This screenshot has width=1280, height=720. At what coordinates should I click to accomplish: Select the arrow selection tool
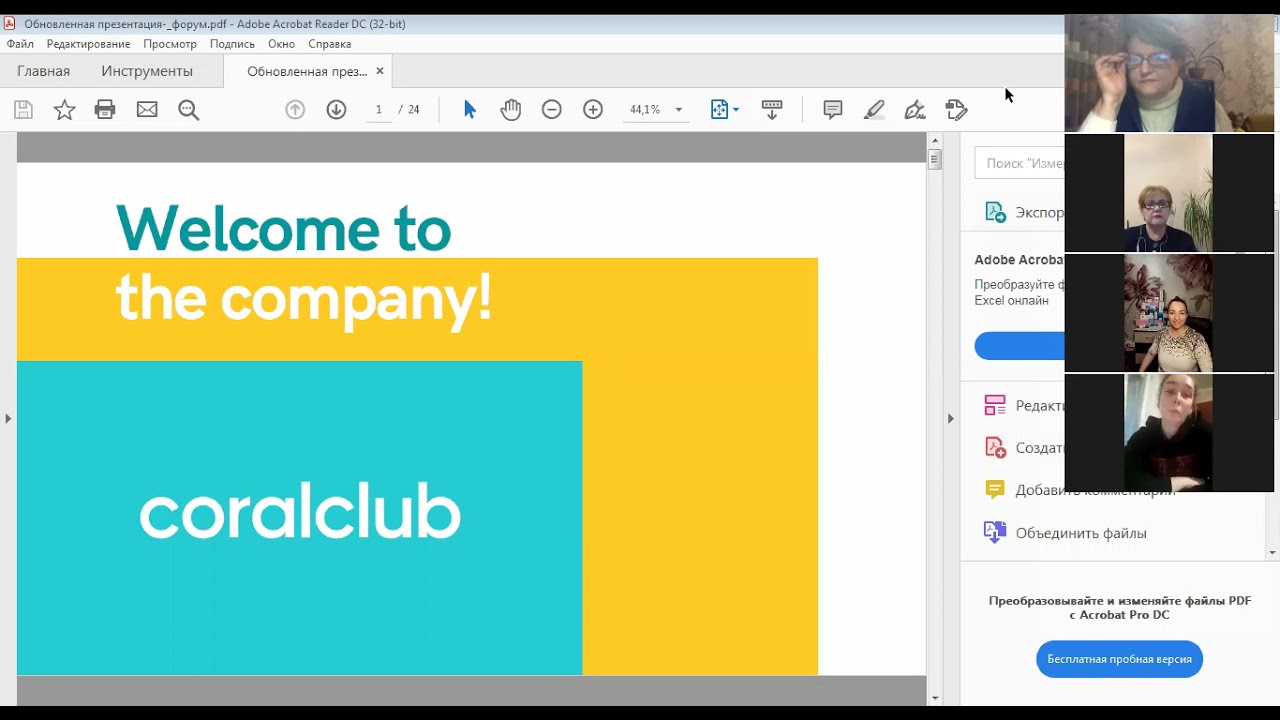[x=470, y=110]
